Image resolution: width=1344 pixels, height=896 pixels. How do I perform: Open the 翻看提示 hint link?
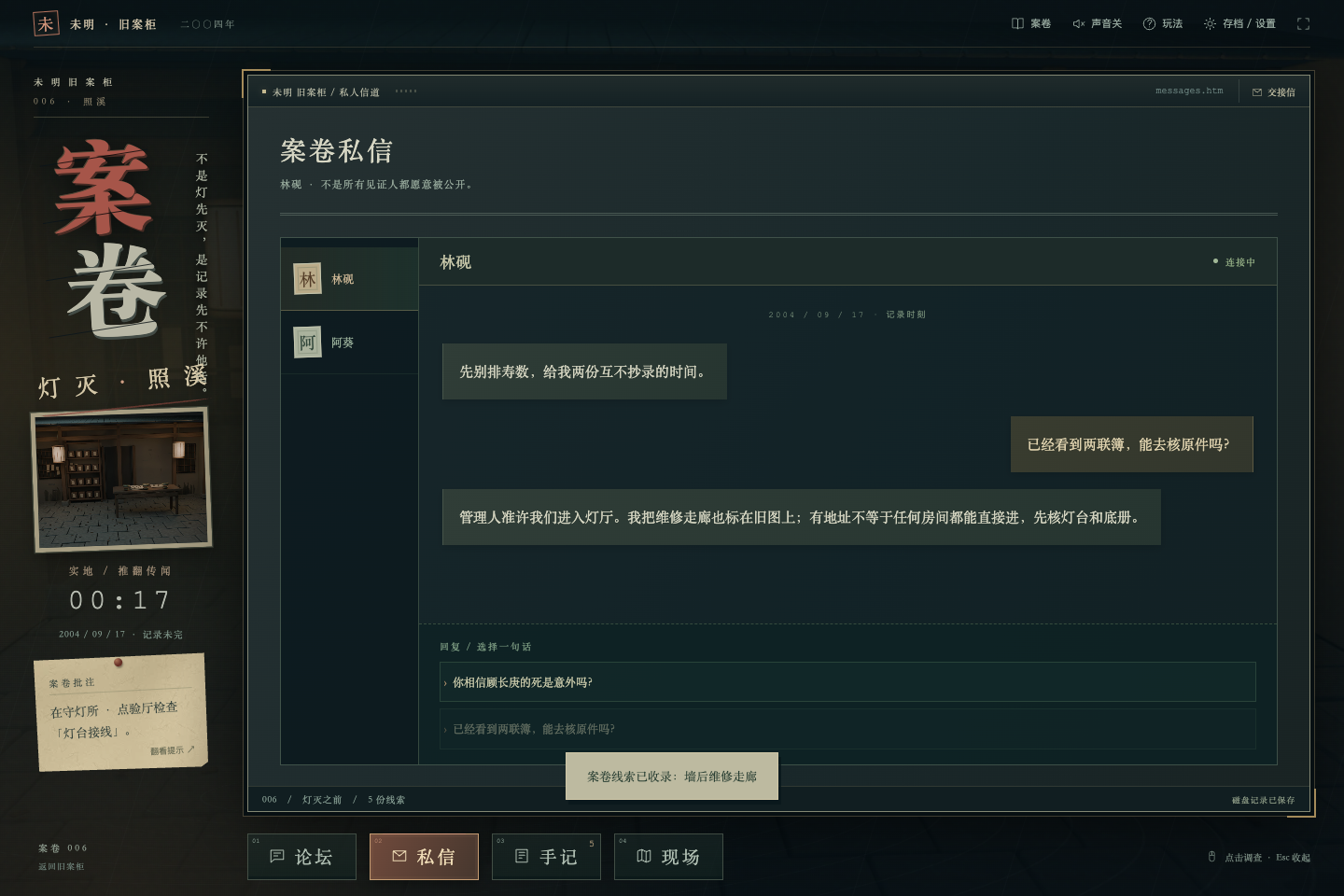[x=173, y=750]
